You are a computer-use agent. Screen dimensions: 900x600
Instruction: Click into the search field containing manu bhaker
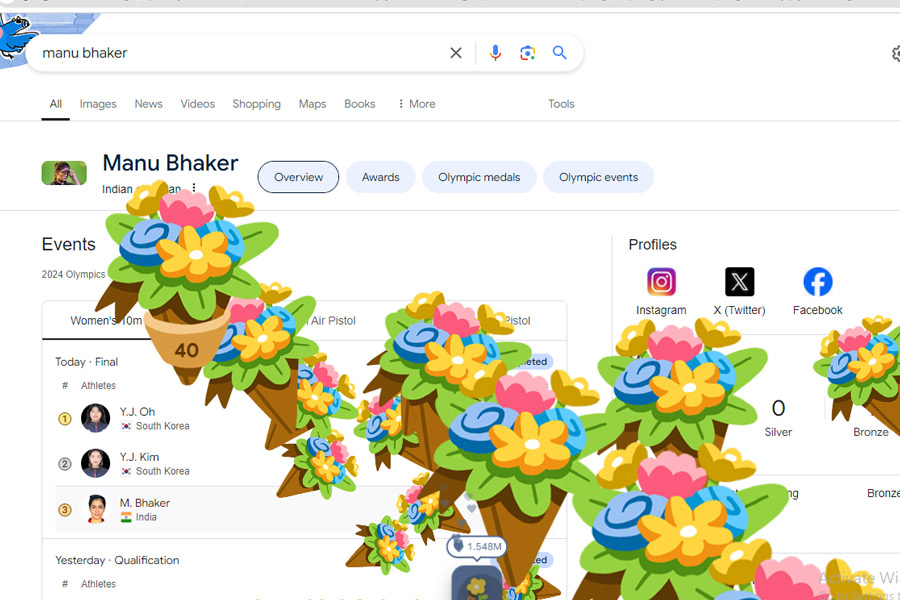pos(241,53)
